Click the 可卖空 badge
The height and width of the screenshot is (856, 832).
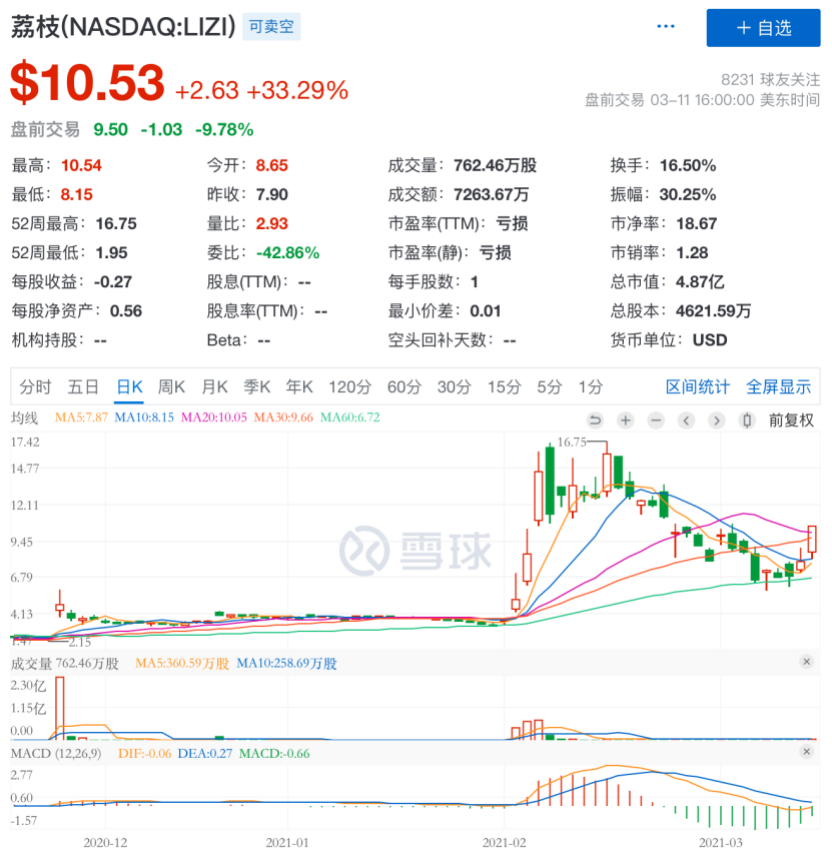pyautogui.click(x=271, y=26)
